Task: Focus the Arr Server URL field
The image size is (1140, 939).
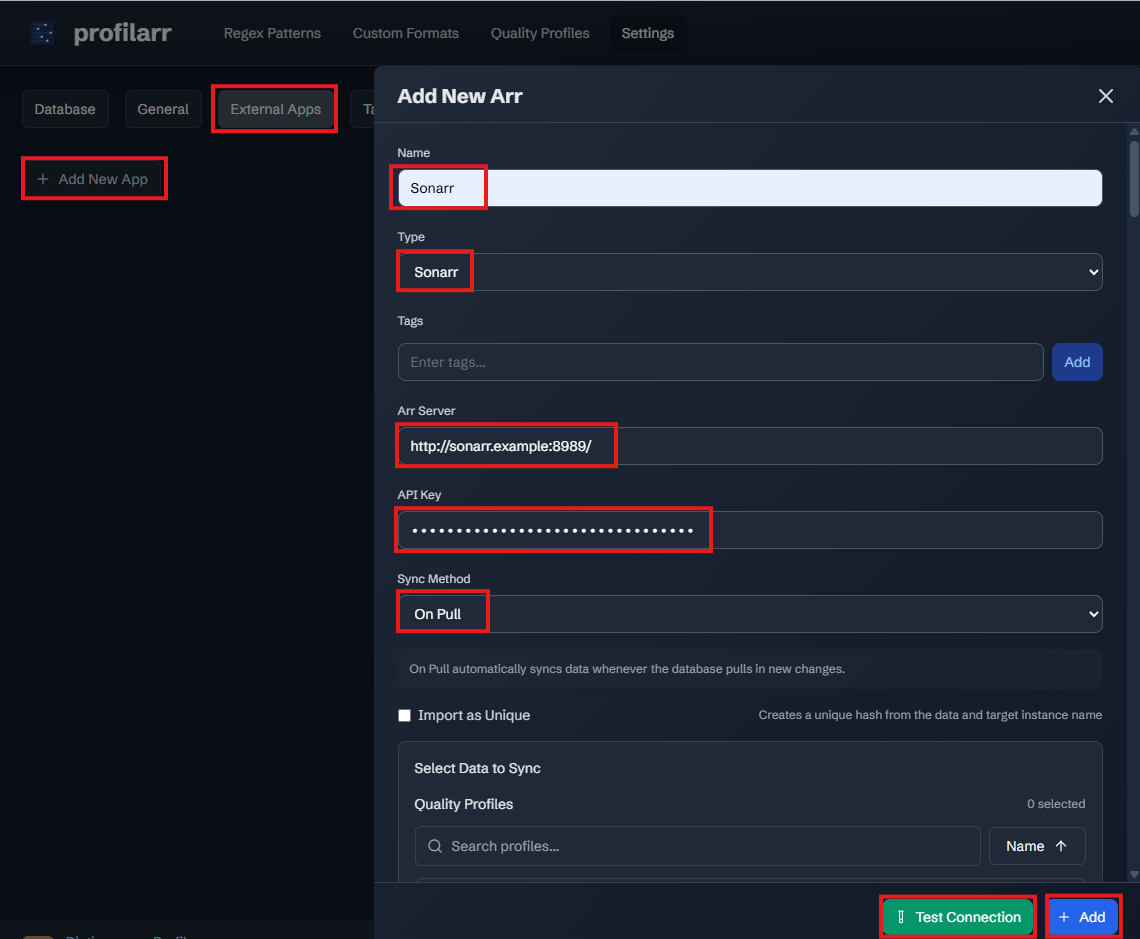Action: pyautogui.click(x=750, y=446)
